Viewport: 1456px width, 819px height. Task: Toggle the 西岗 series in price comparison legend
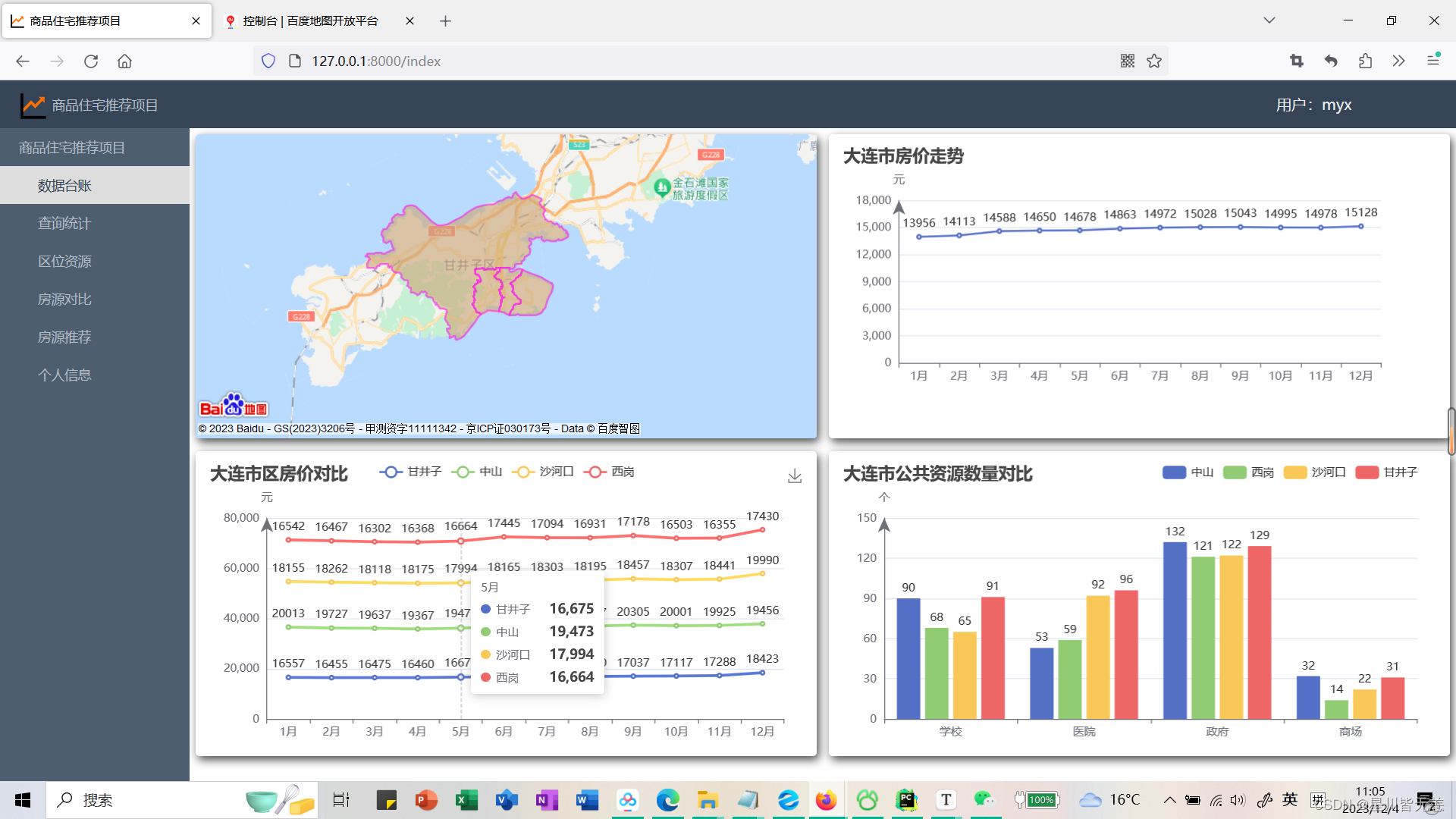[x=609, y=472]
